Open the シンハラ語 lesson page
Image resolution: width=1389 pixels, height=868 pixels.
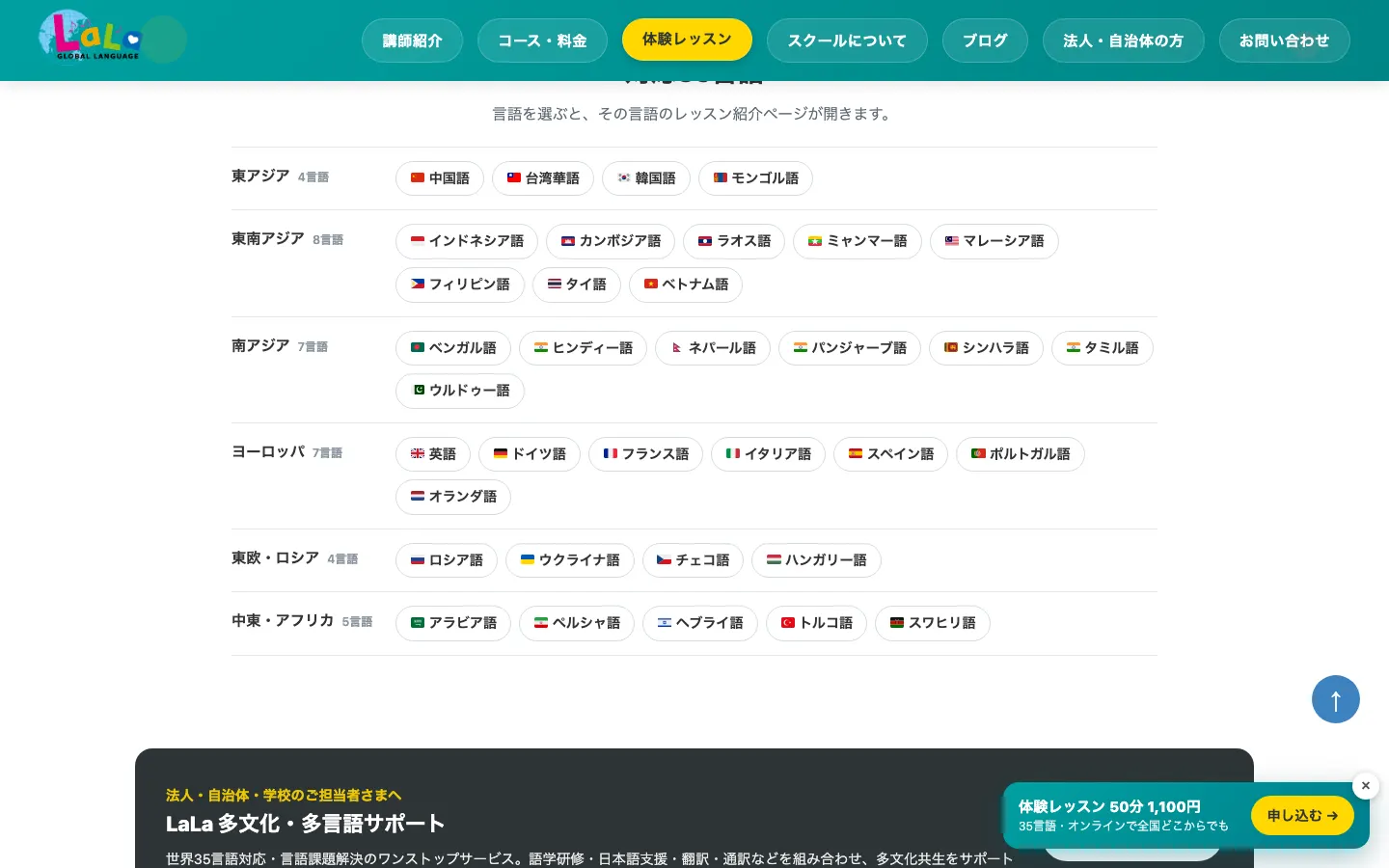(987, 348)
